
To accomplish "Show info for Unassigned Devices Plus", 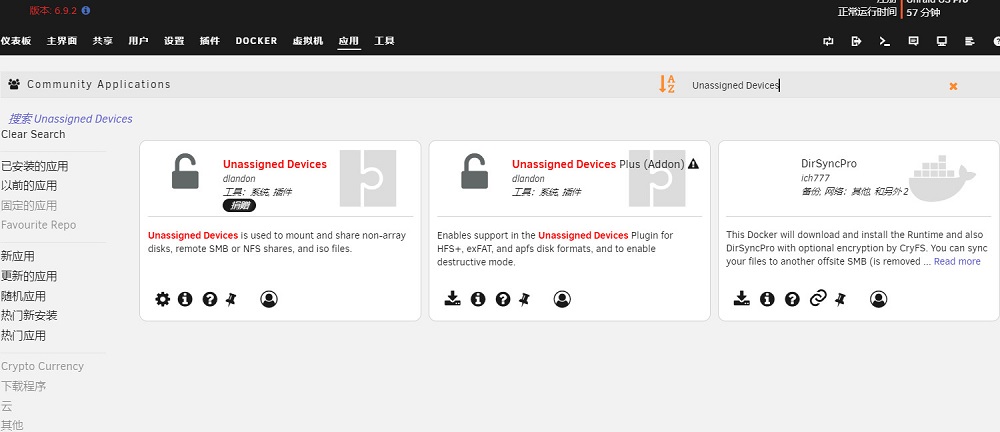I will 478,299.
